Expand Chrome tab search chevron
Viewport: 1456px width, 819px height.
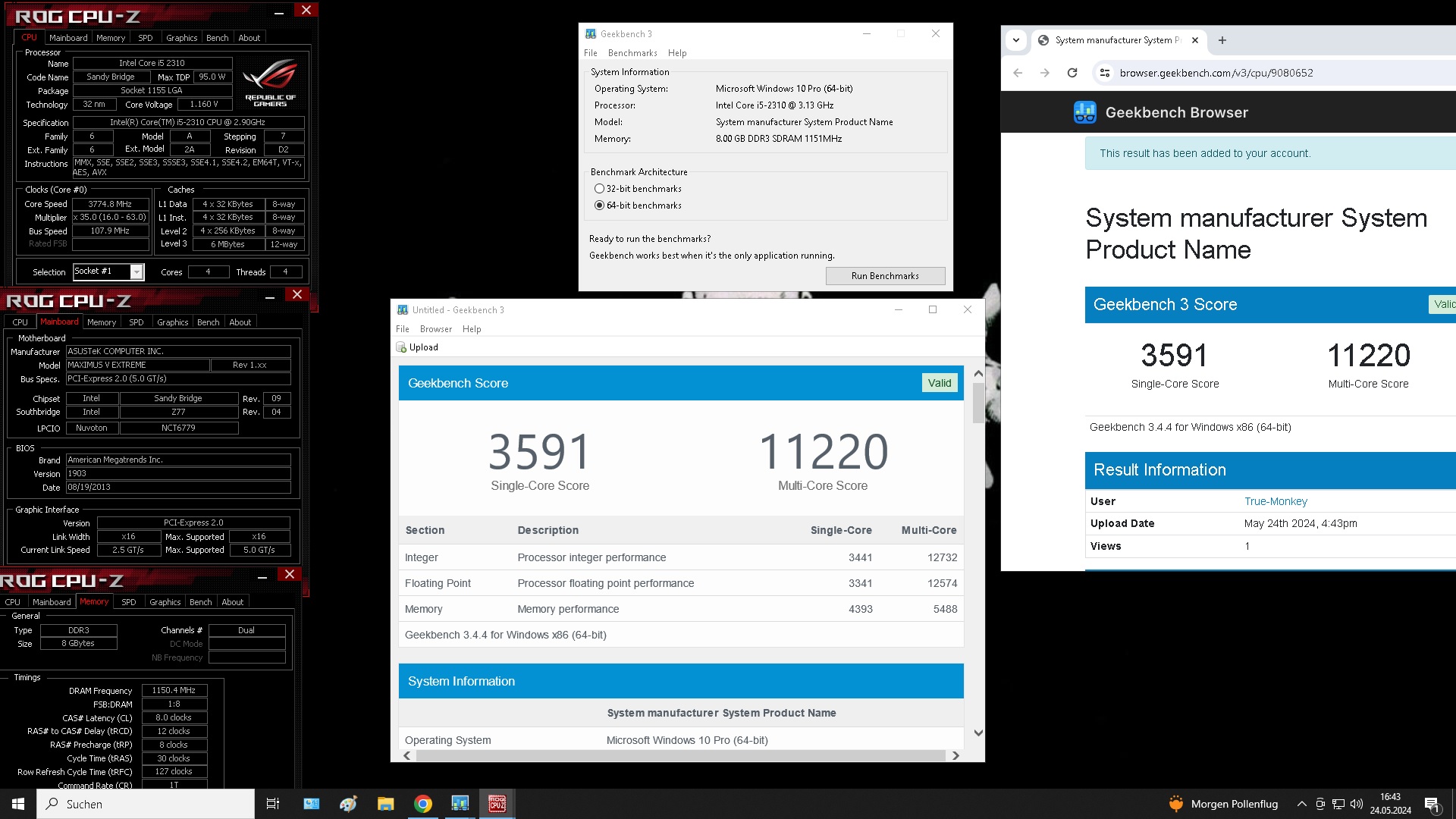pos(1016,40)
